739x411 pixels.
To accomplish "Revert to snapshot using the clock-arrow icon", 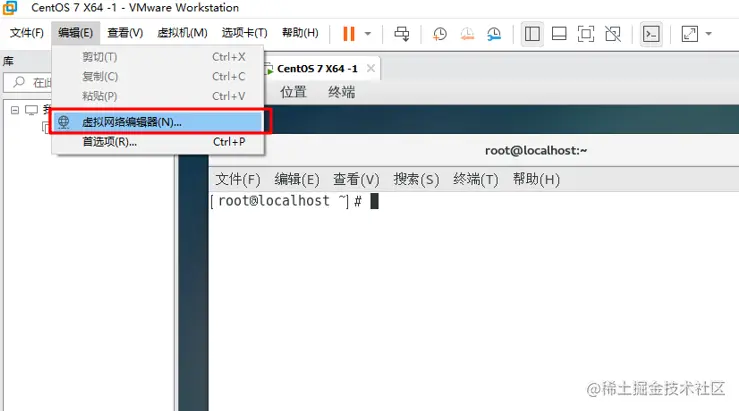I will click(x=467, y=34).
